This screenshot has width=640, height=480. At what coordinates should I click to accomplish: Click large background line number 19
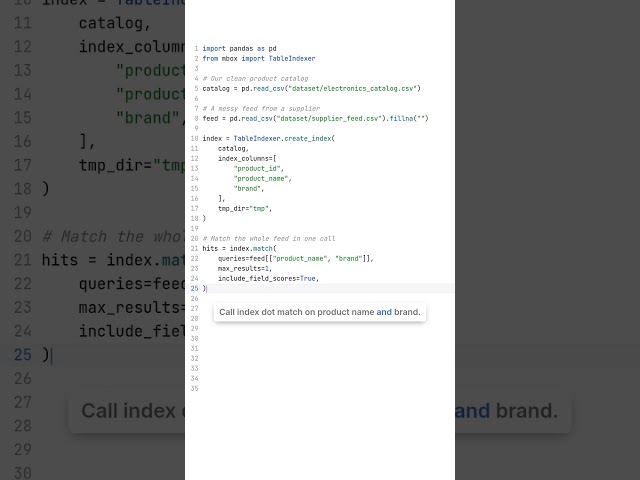coord(22,213)
